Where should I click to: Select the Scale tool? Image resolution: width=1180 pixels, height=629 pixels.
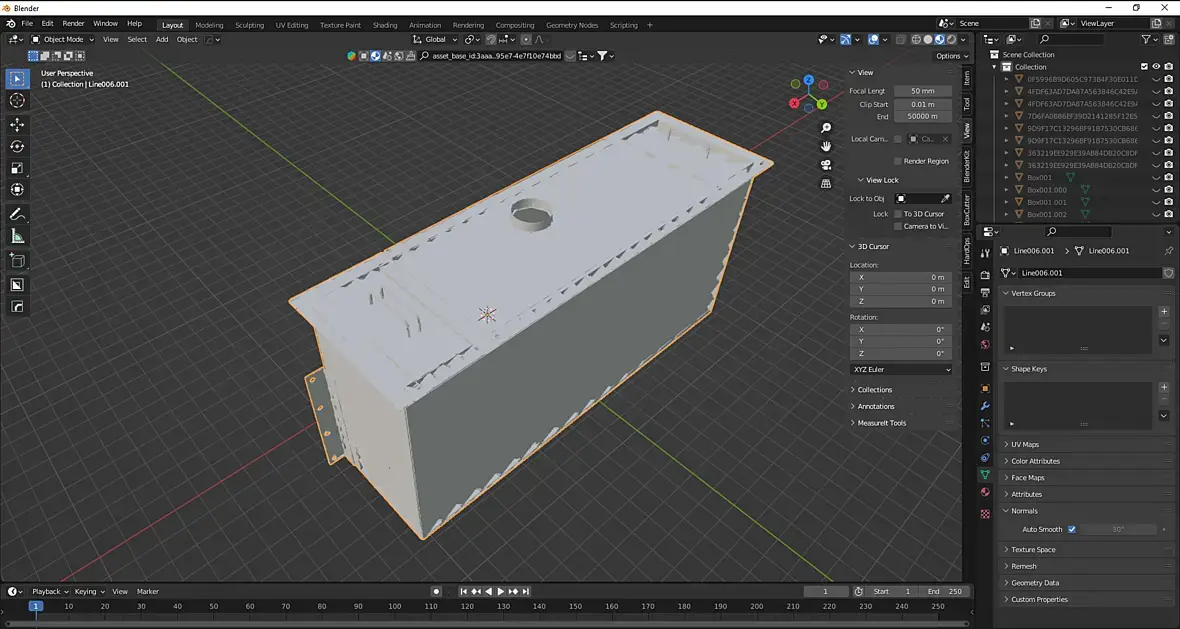pos(17,168)
